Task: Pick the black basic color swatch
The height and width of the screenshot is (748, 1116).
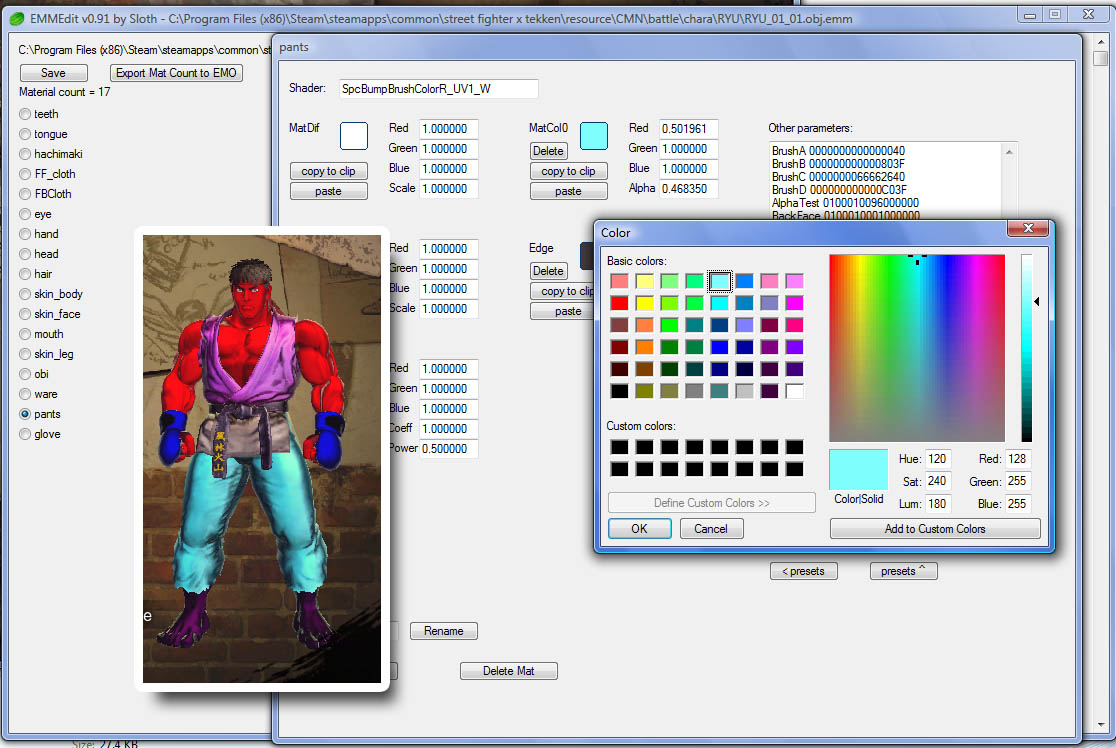Action: click(x=619, y=391)
